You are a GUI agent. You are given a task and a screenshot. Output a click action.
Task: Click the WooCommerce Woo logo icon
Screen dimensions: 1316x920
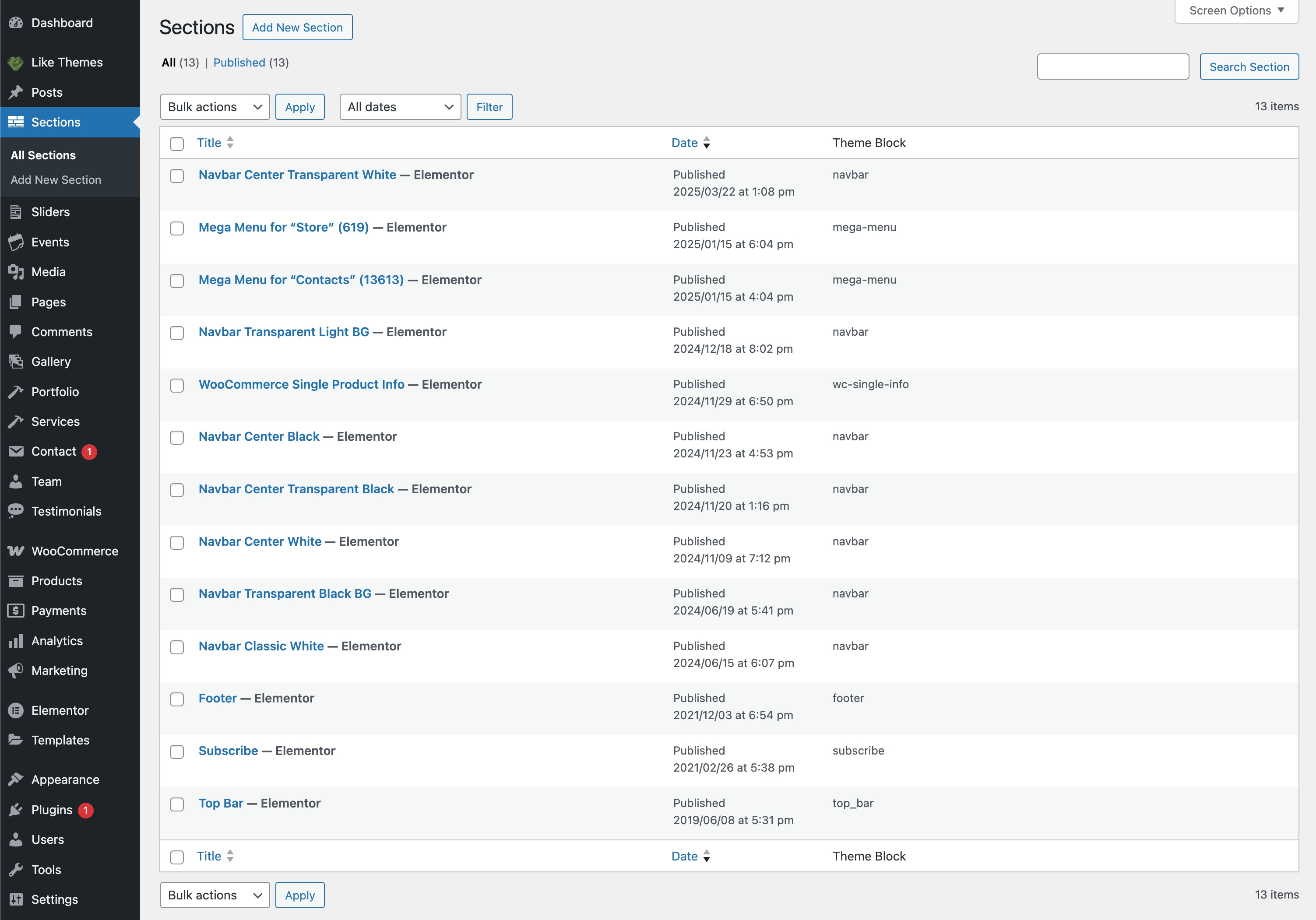[16, 551]
